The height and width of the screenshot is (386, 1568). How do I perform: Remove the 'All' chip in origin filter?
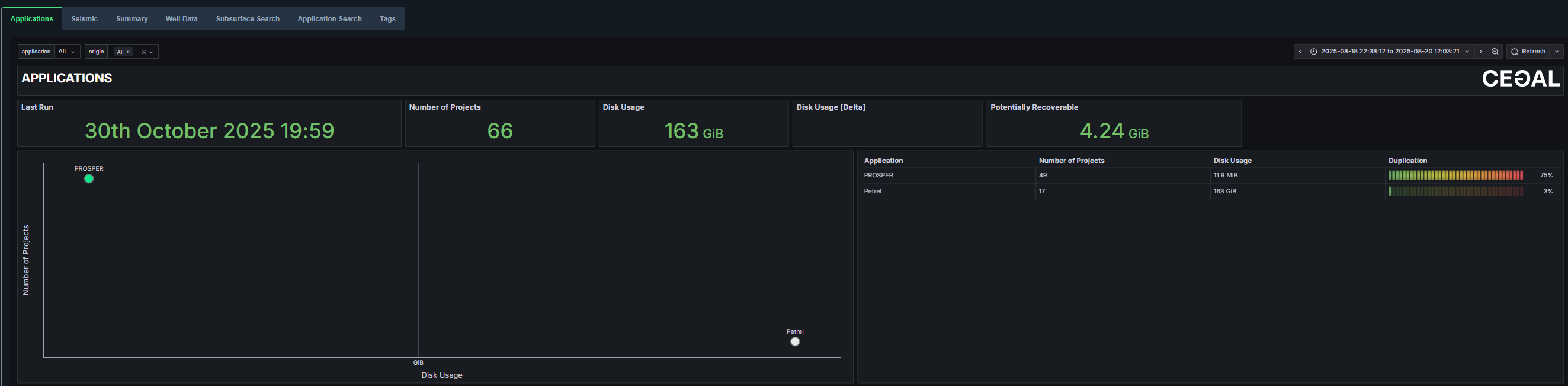point(128,52)
